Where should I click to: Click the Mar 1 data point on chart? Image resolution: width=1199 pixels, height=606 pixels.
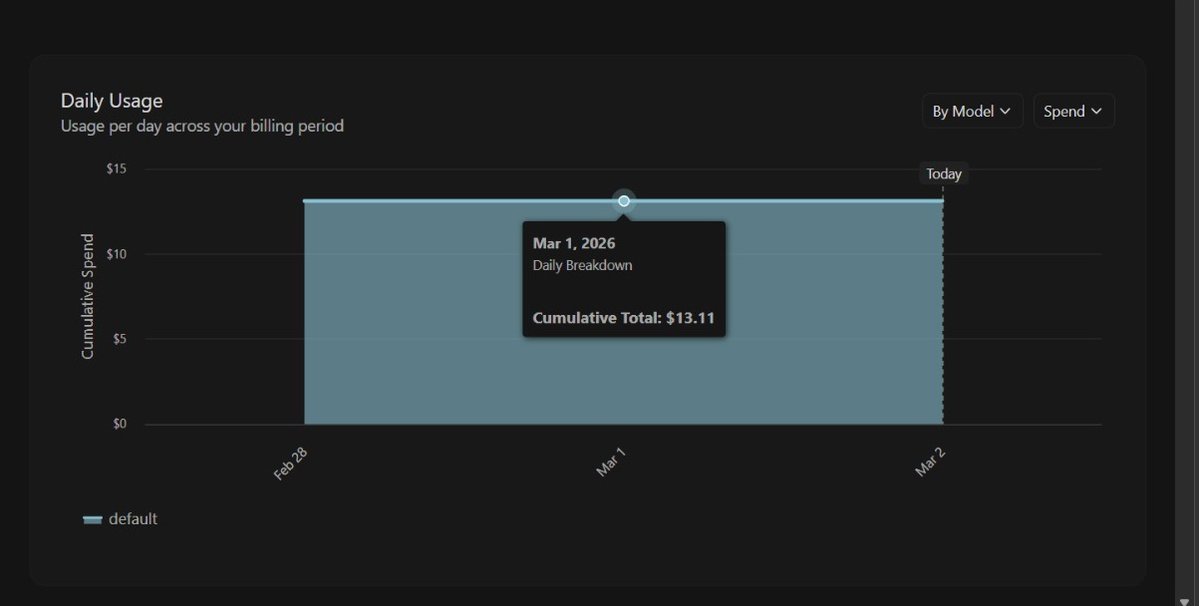click(624, 201)
